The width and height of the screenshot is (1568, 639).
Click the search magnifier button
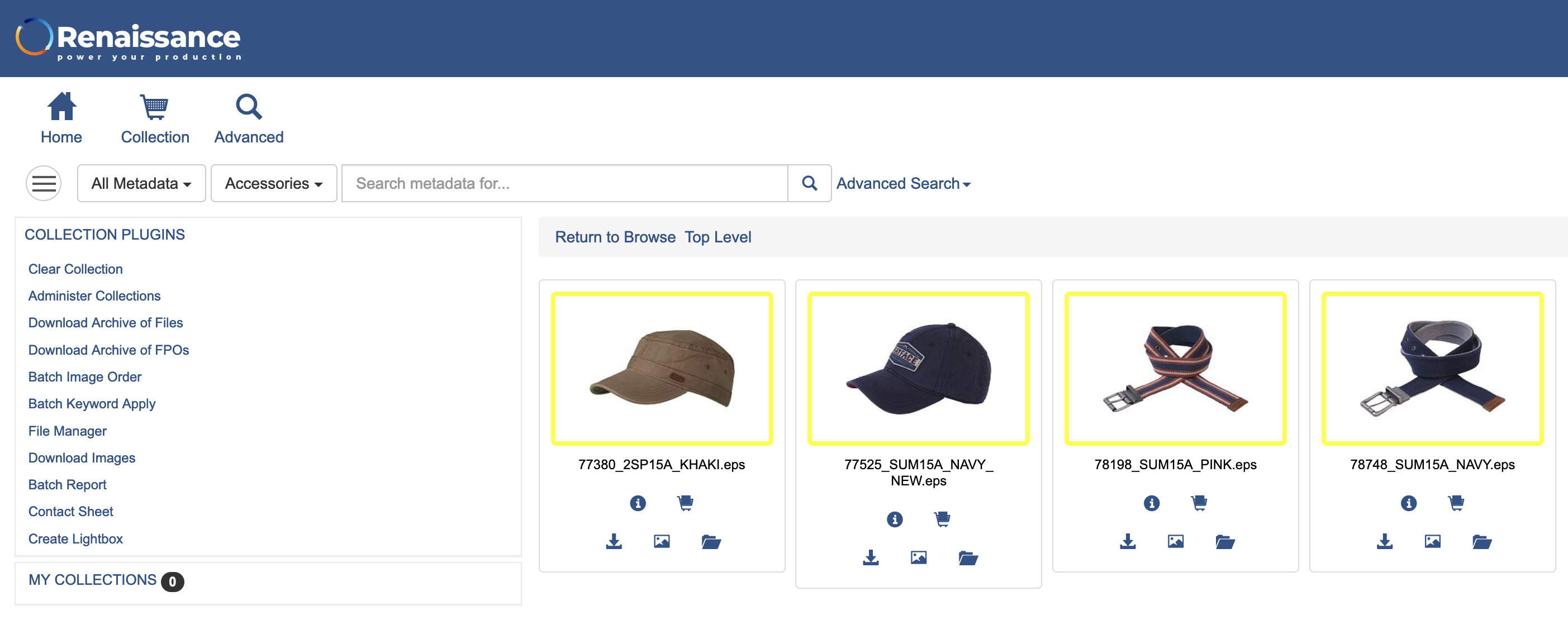tap(809, 183)
